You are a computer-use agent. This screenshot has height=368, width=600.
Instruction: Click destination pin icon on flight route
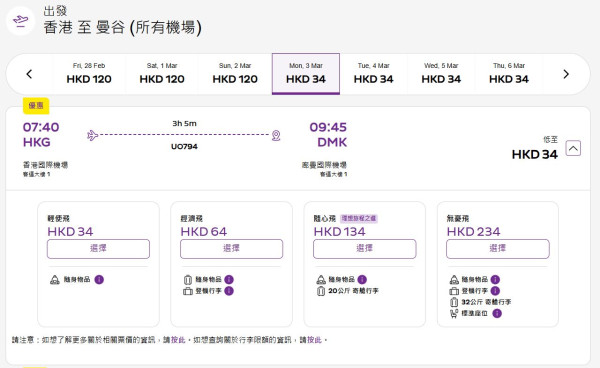pos(276,135)
